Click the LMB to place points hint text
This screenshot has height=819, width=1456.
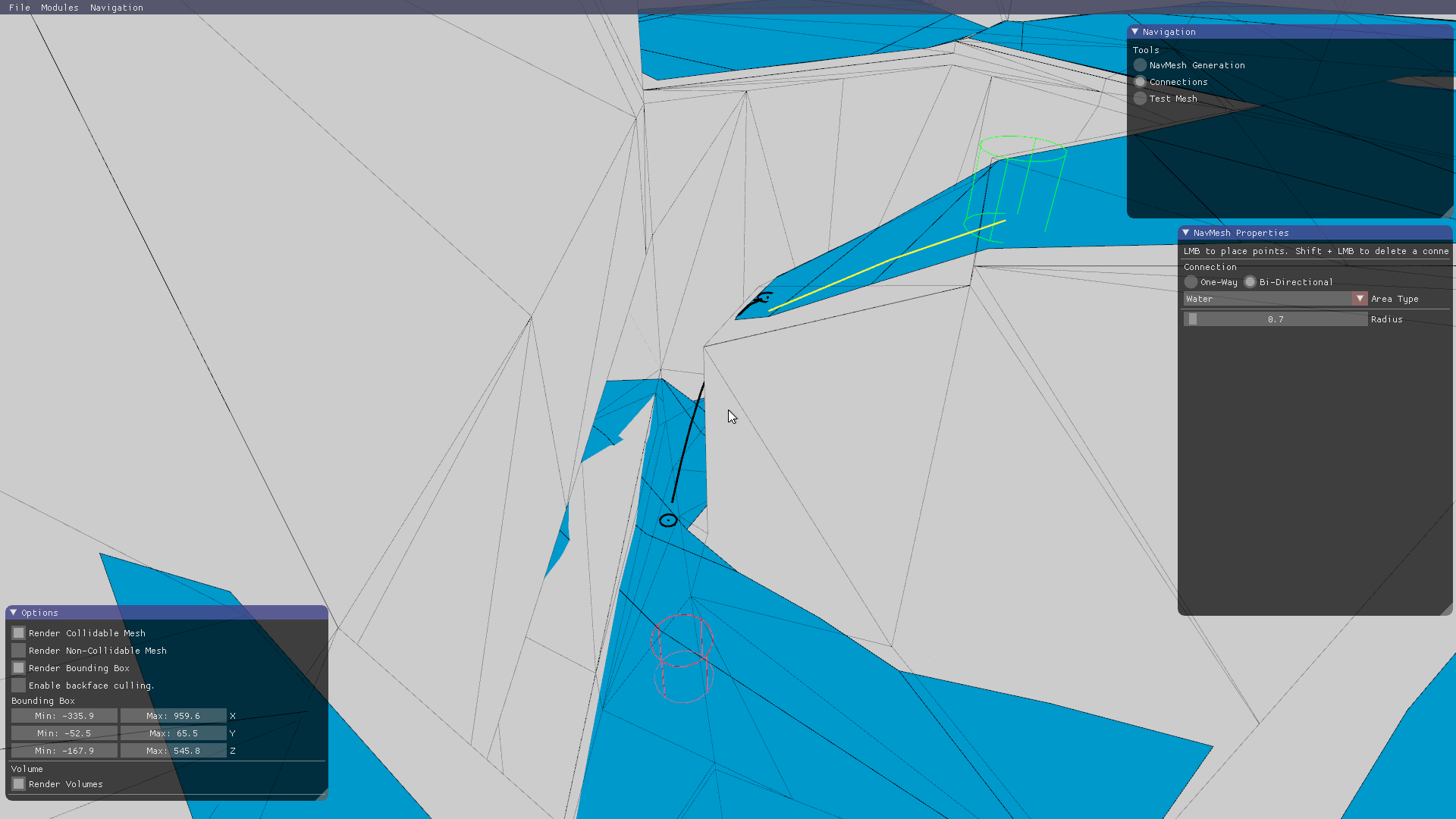pos(1316,251)
